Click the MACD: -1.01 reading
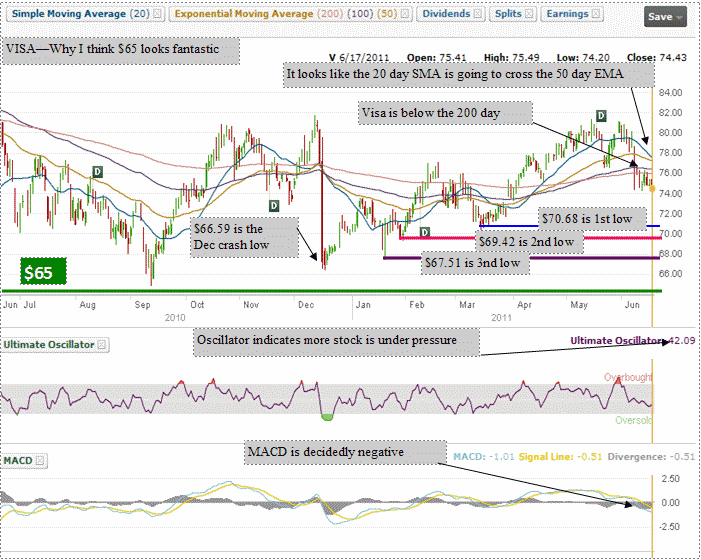Screen dimensions: 701x560 (483, 457)
